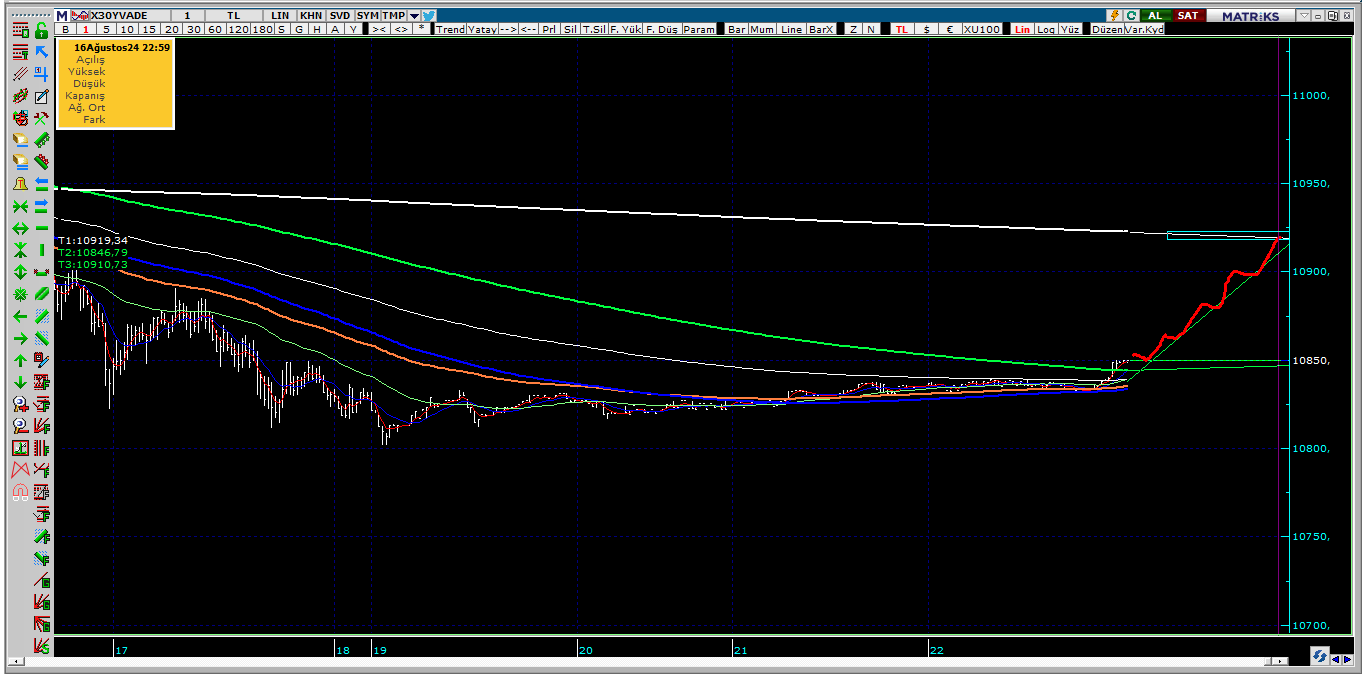Click the chart icon beside X30YVADE

click(80, 16)
